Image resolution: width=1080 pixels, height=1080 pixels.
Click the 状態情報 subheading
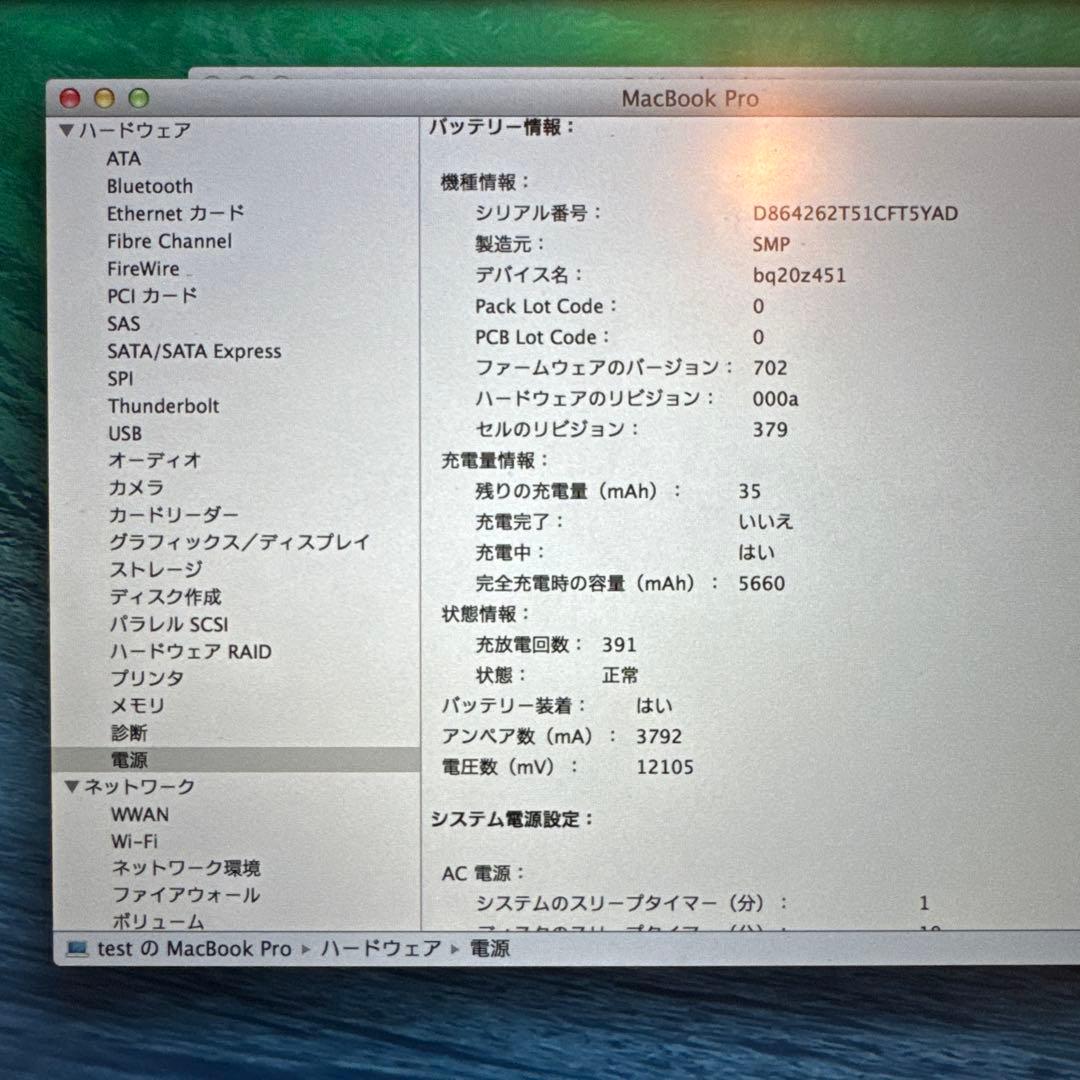[x=486, y=614]
